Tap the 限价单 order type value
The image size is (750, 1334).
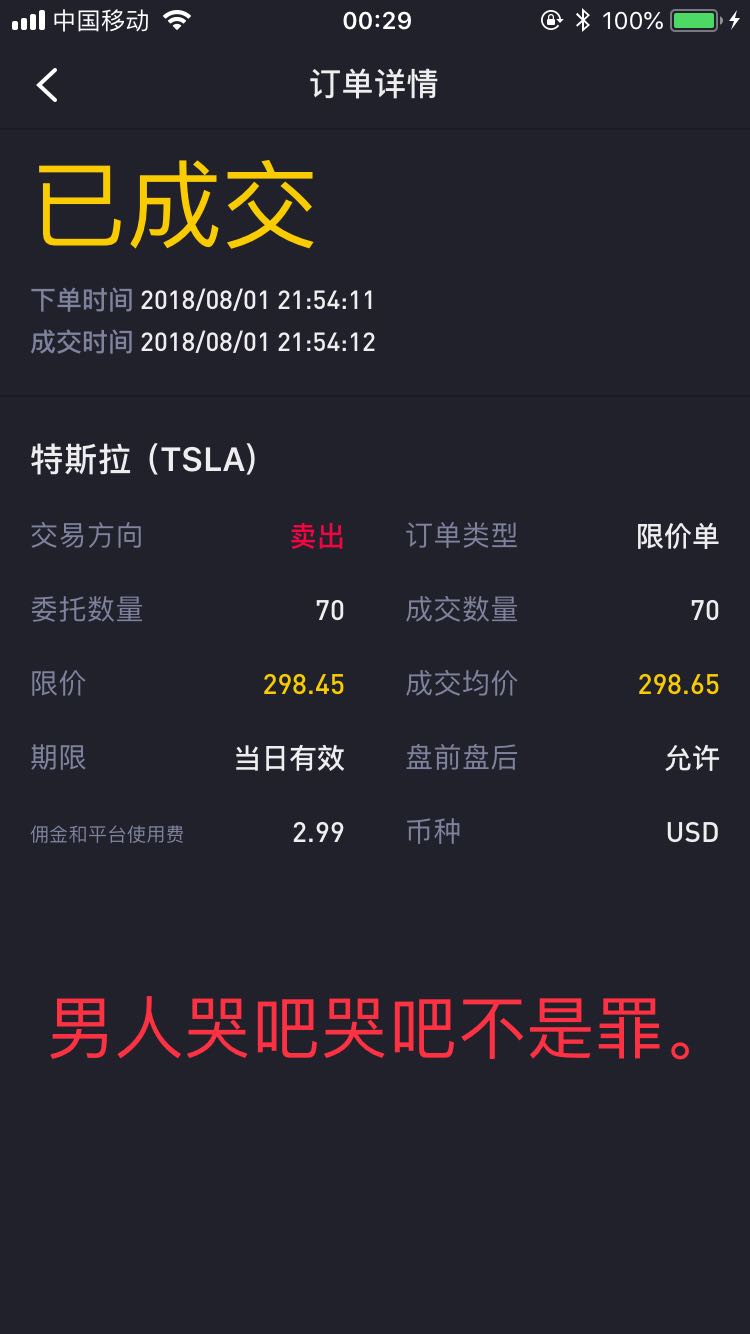pos(677,536)
